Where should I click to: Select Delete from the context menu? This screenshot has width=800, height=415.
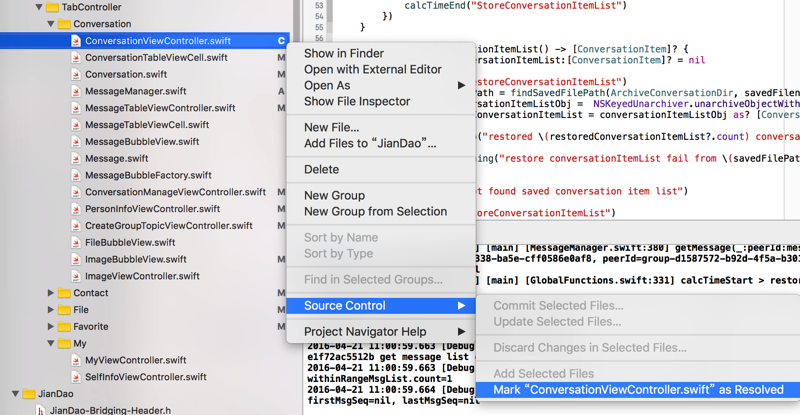(x=321, y=170)
